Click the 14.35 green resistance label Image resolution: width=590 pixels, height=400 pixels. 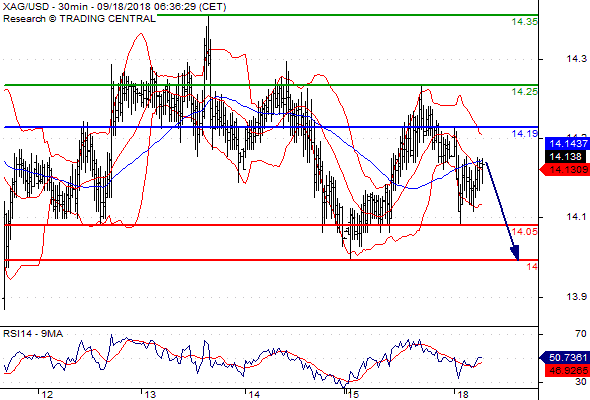click(525, 22)
